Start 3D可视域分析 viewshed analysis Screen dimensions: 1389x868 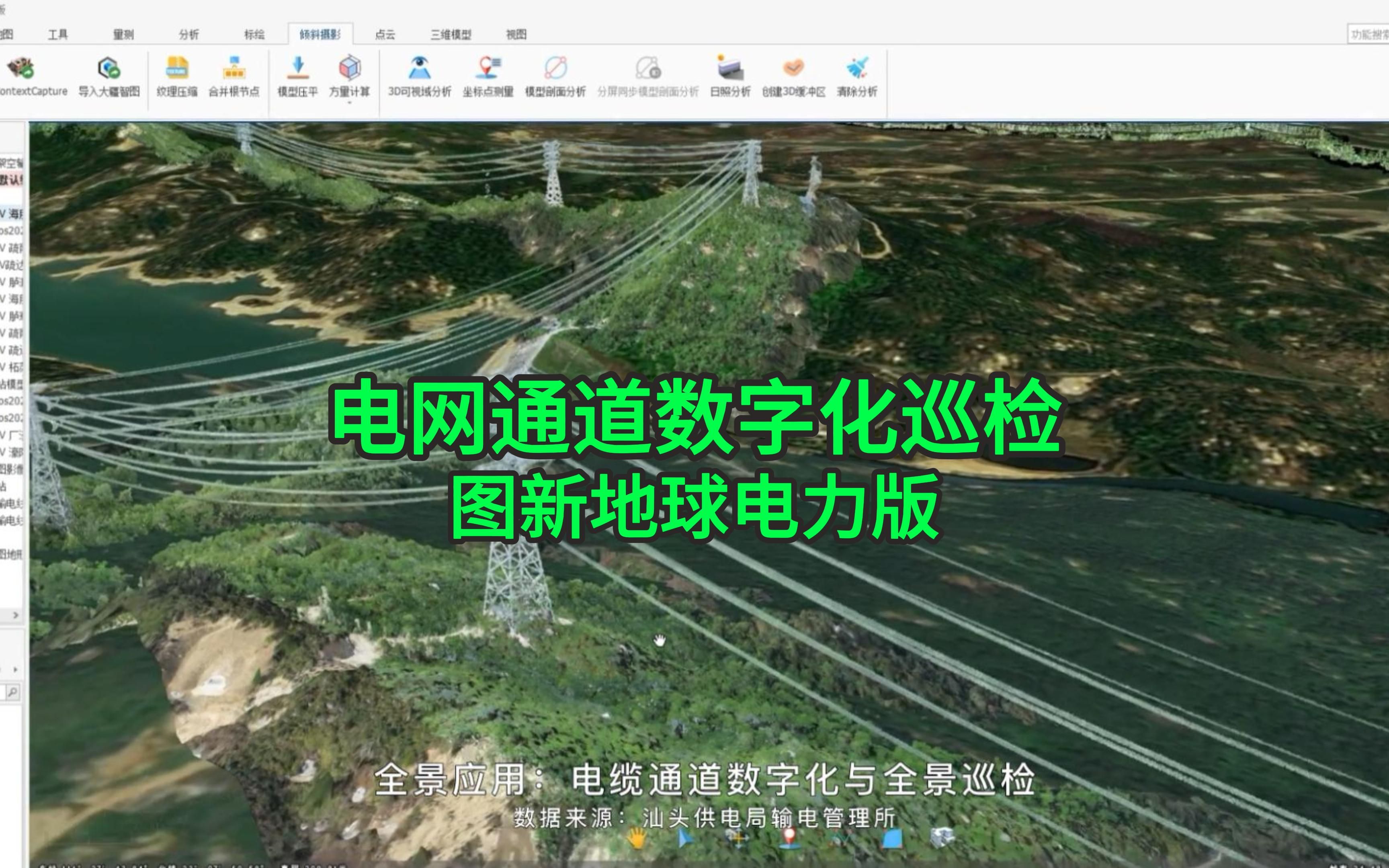(420, 77)
